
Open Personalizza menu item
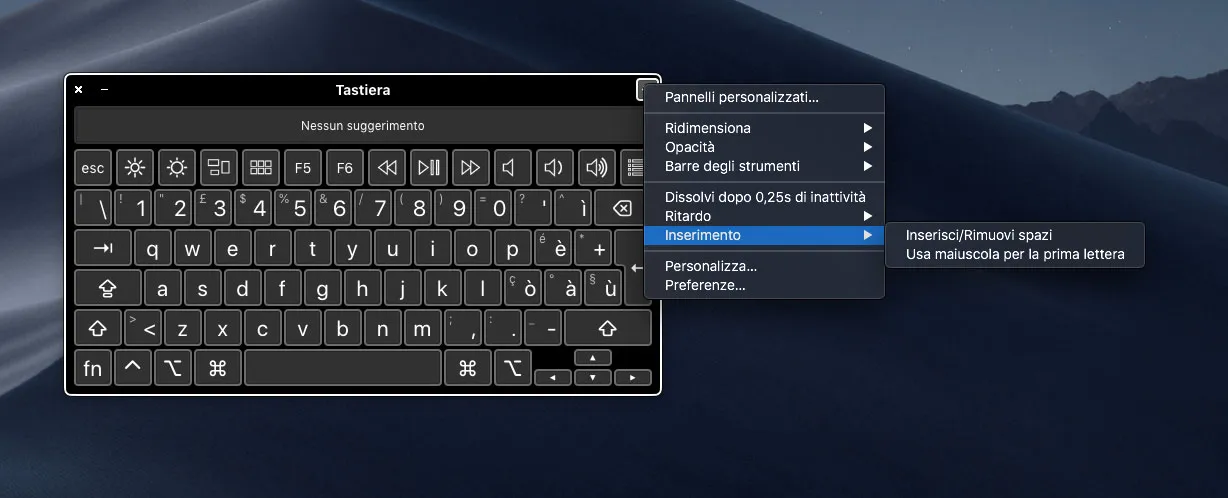(765, 266)
